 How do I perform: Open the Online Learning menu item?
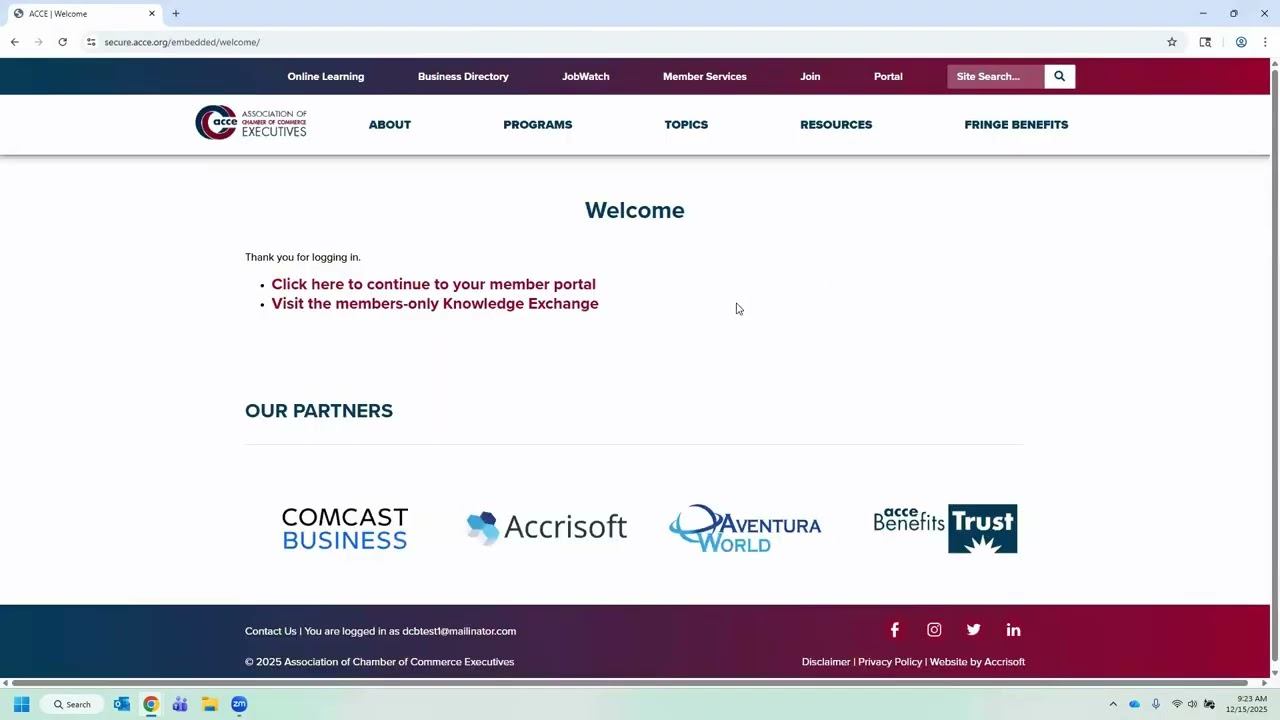pyautogui.click(x=326, y=76)
